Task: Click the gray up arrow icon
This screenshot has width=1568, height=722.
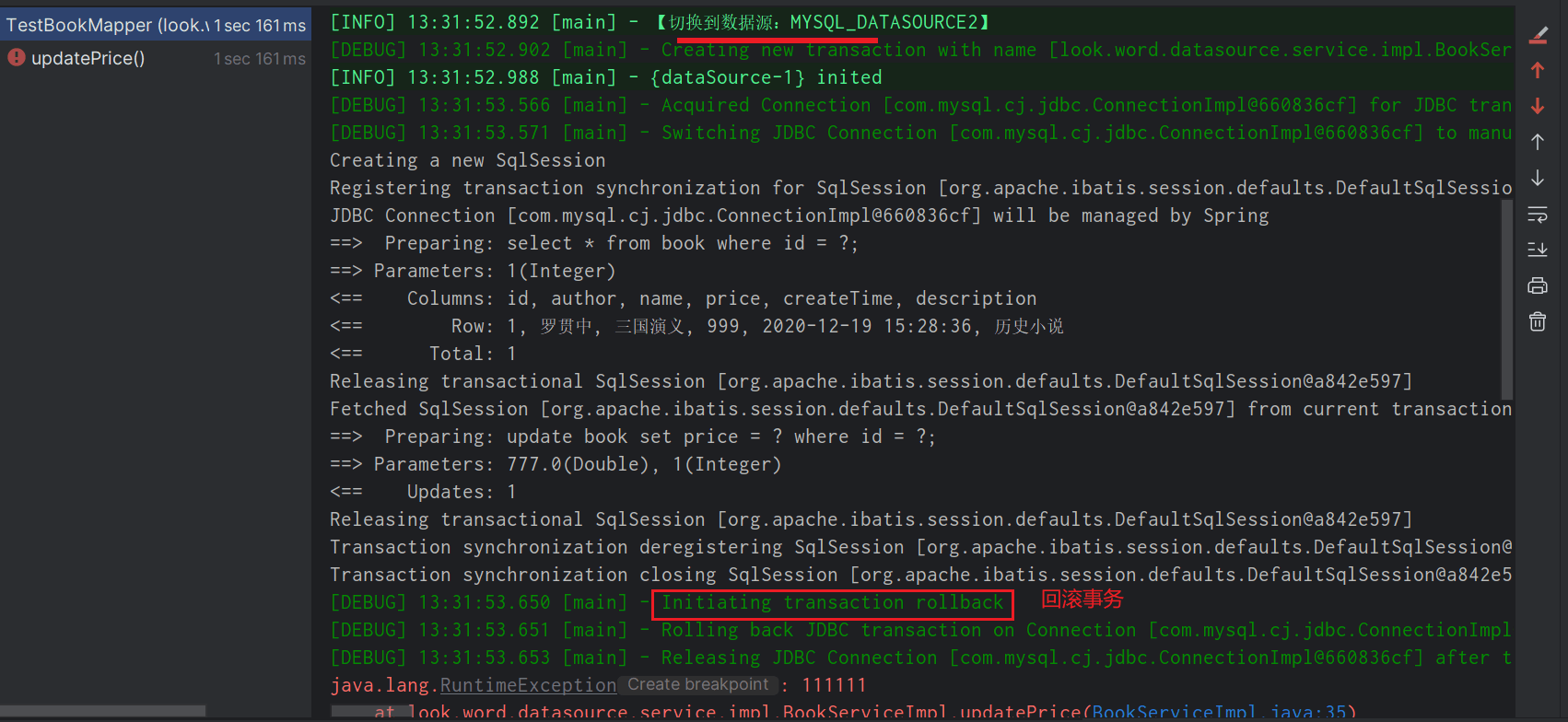Action: 1538,142
